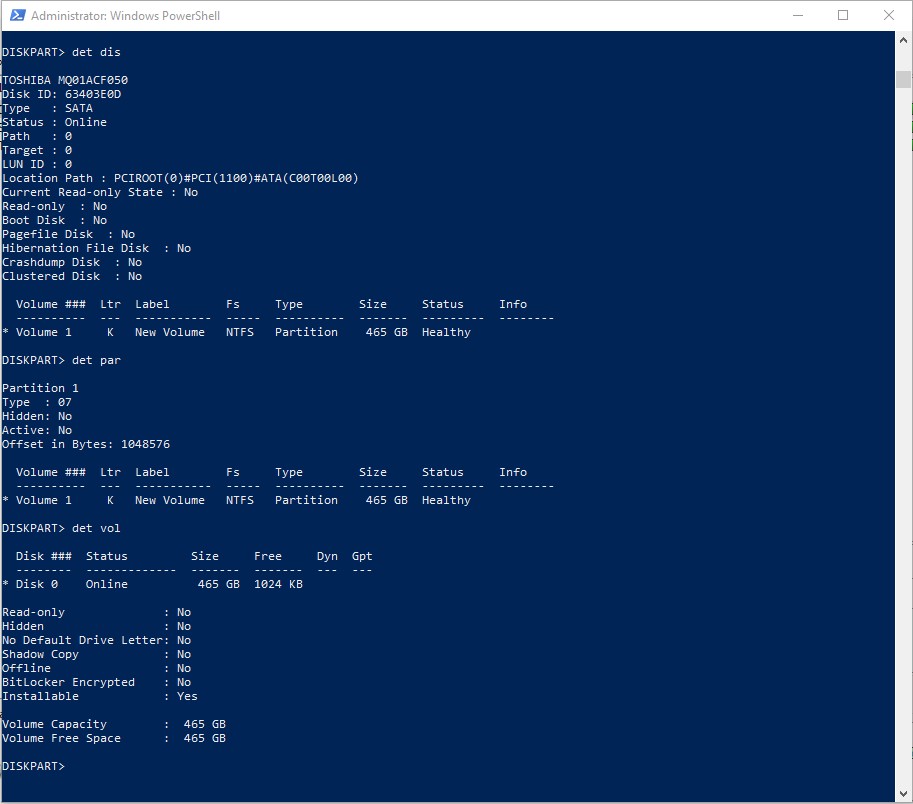Image resolution: width=913 pixels, height=804 pixels.
Task: Click the last empty DISKPART> prompt
Action: (34, 766)
